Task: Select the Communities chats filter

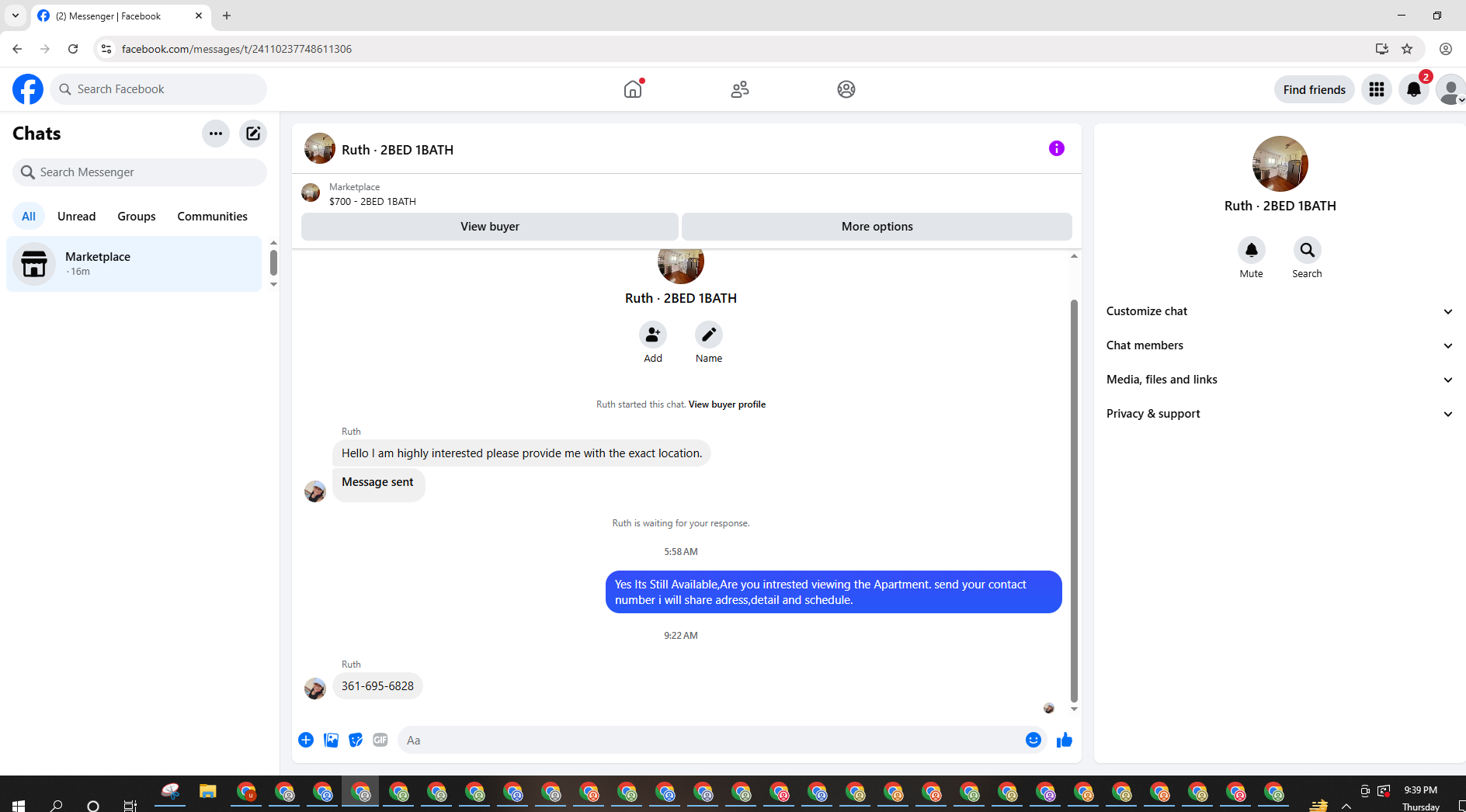Action: 212,217
